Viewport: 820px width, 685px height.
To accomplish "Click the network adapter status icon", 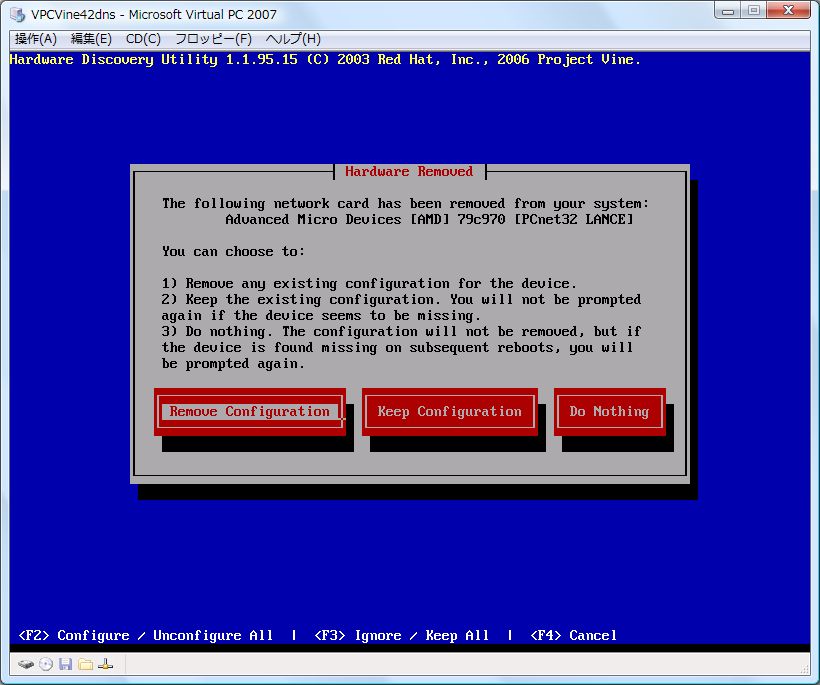I will [105, 665].
